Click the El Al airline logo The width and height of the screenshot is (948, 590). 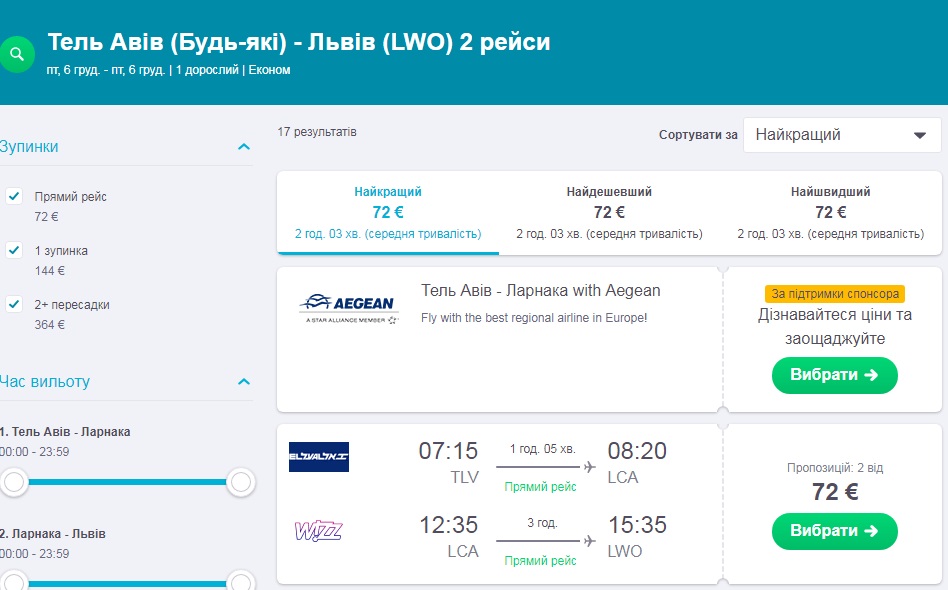pyautogui.click(x=319, y=456)
